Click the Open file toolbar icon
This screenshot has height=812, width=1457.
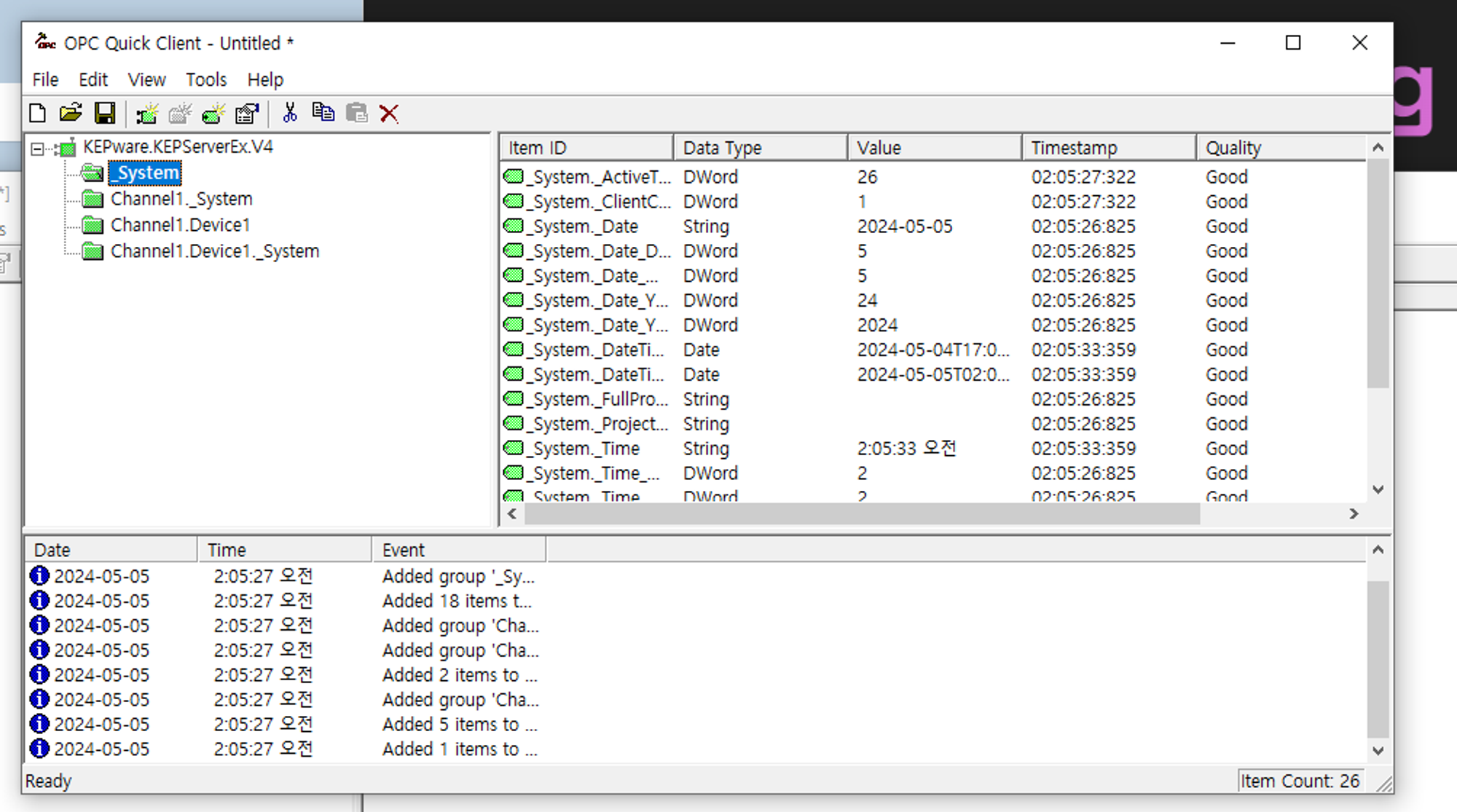coord(71,114)
